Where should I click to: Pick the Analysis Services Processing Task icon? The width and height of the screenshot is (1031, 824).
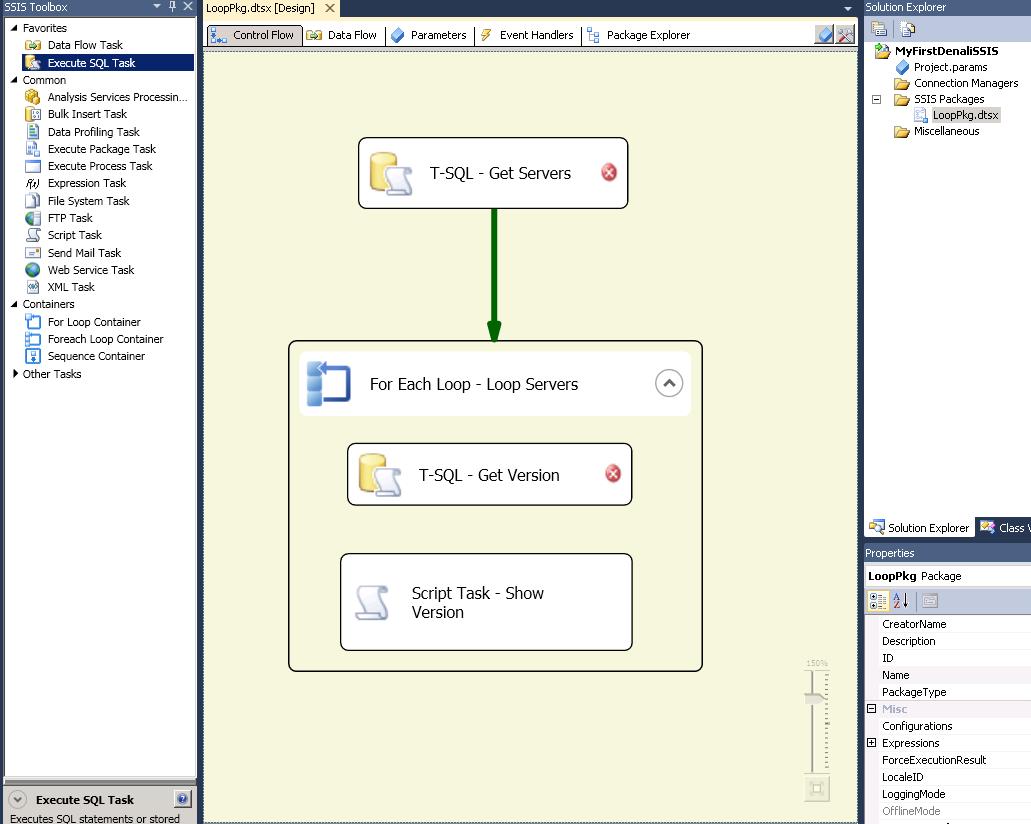pyautogui.click(x=33, y=97)
